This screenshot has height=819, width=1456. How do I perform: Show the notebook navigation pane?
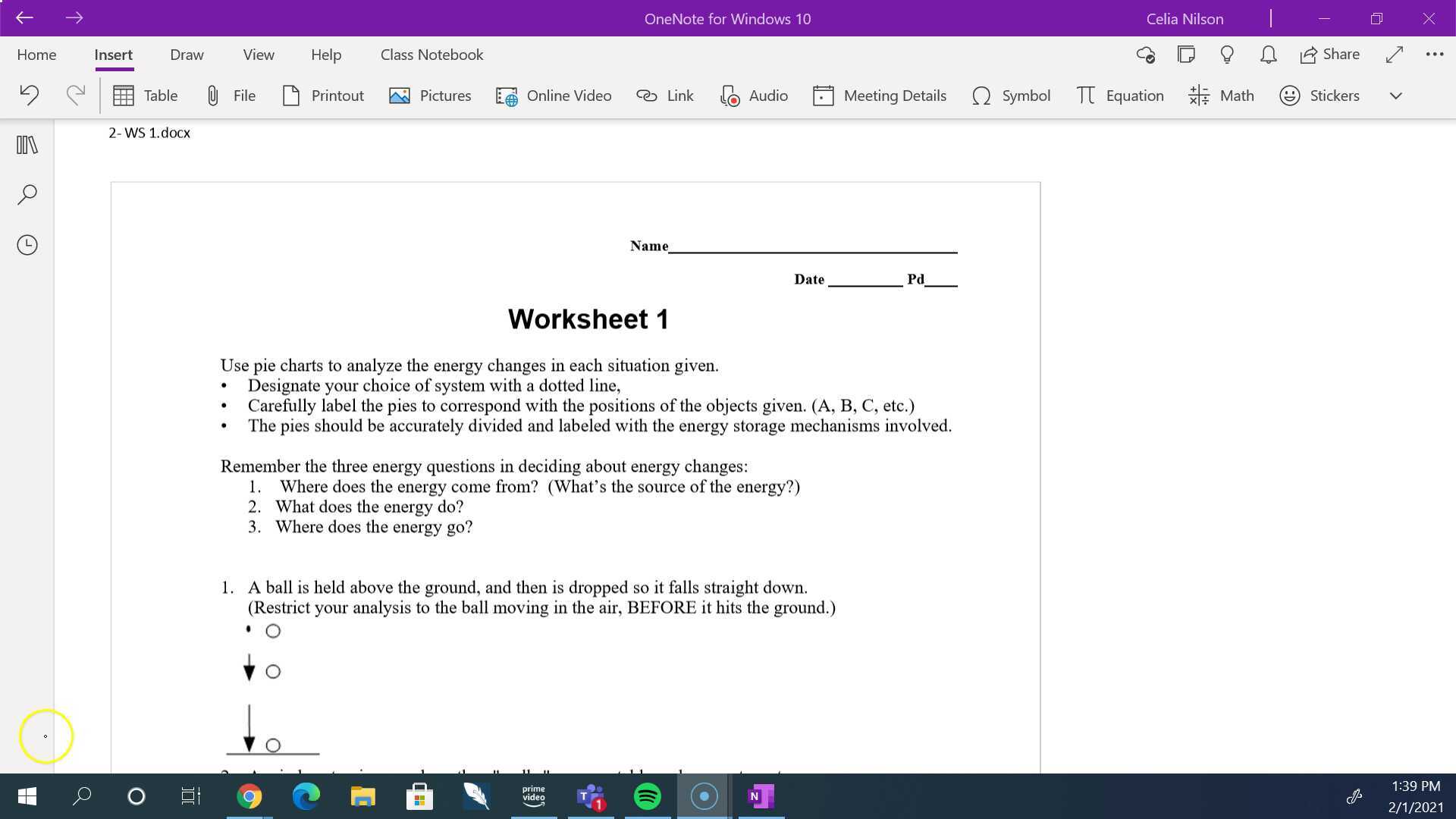(x=27, y=145)
